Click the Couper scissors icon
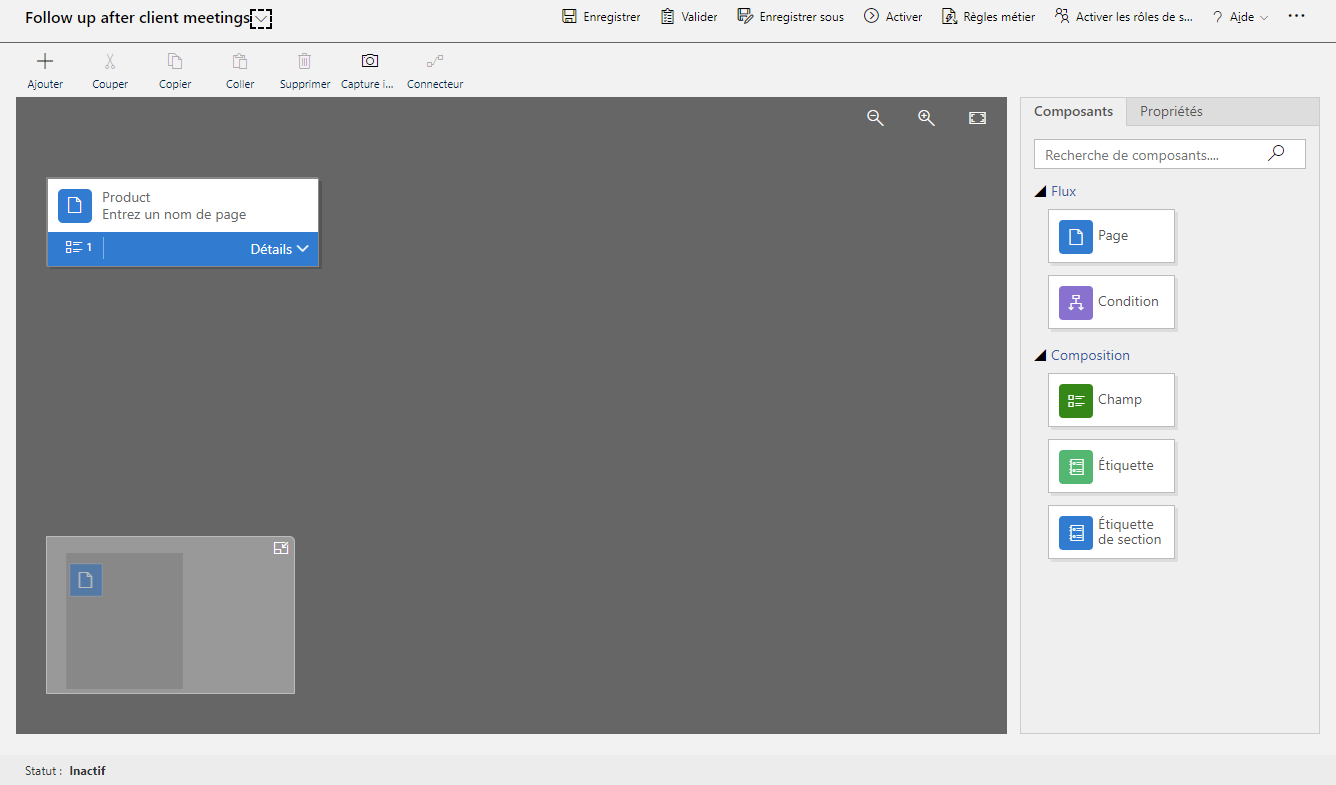1336x785 pixels. [x=110, y=61]
